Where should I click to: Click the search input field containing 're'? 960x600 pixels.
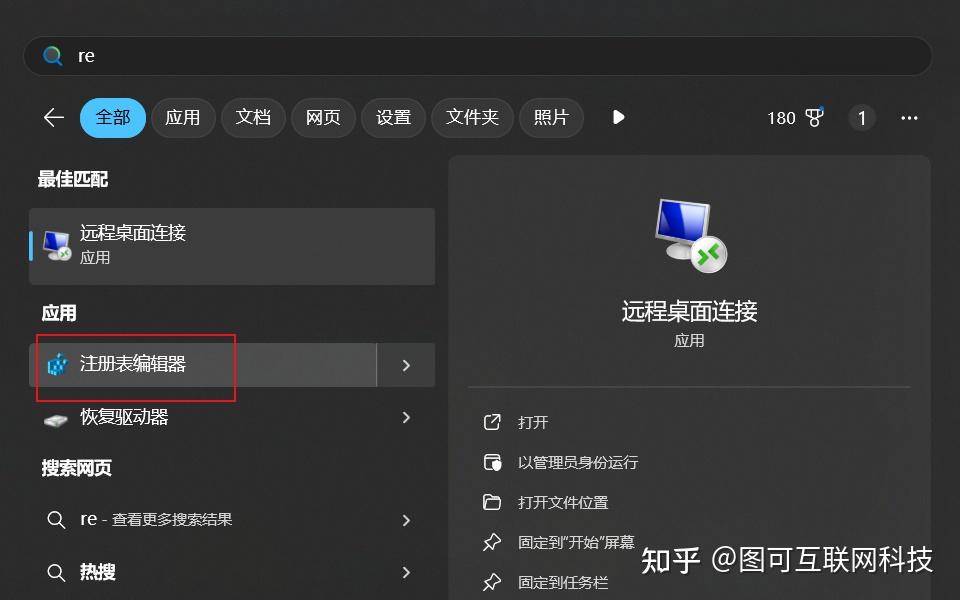[478, 56]
